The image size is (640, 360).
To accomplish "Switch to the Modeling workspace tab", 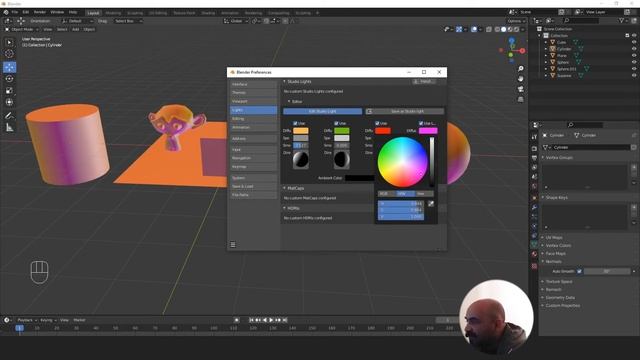I will pyautogui.click(x=113, y=13).
